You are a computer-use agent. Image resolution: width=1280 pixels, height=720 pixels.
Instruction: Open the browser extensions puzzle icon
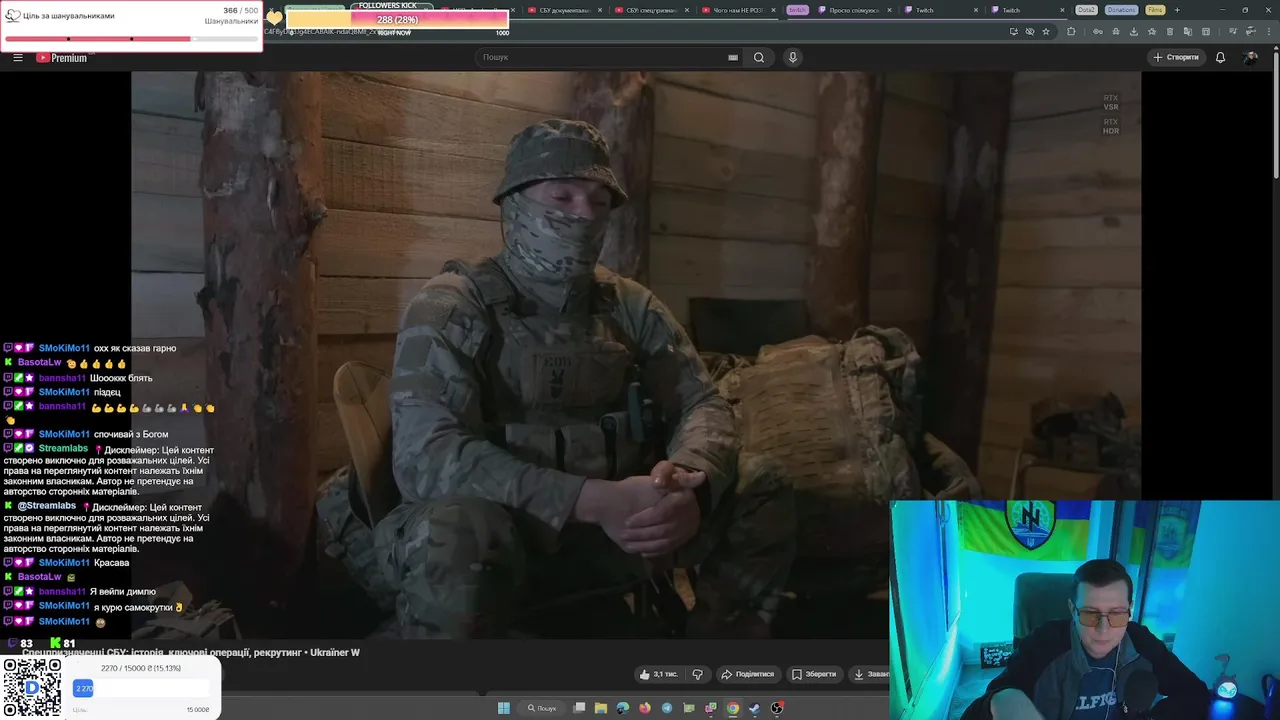click(1071, 31)
